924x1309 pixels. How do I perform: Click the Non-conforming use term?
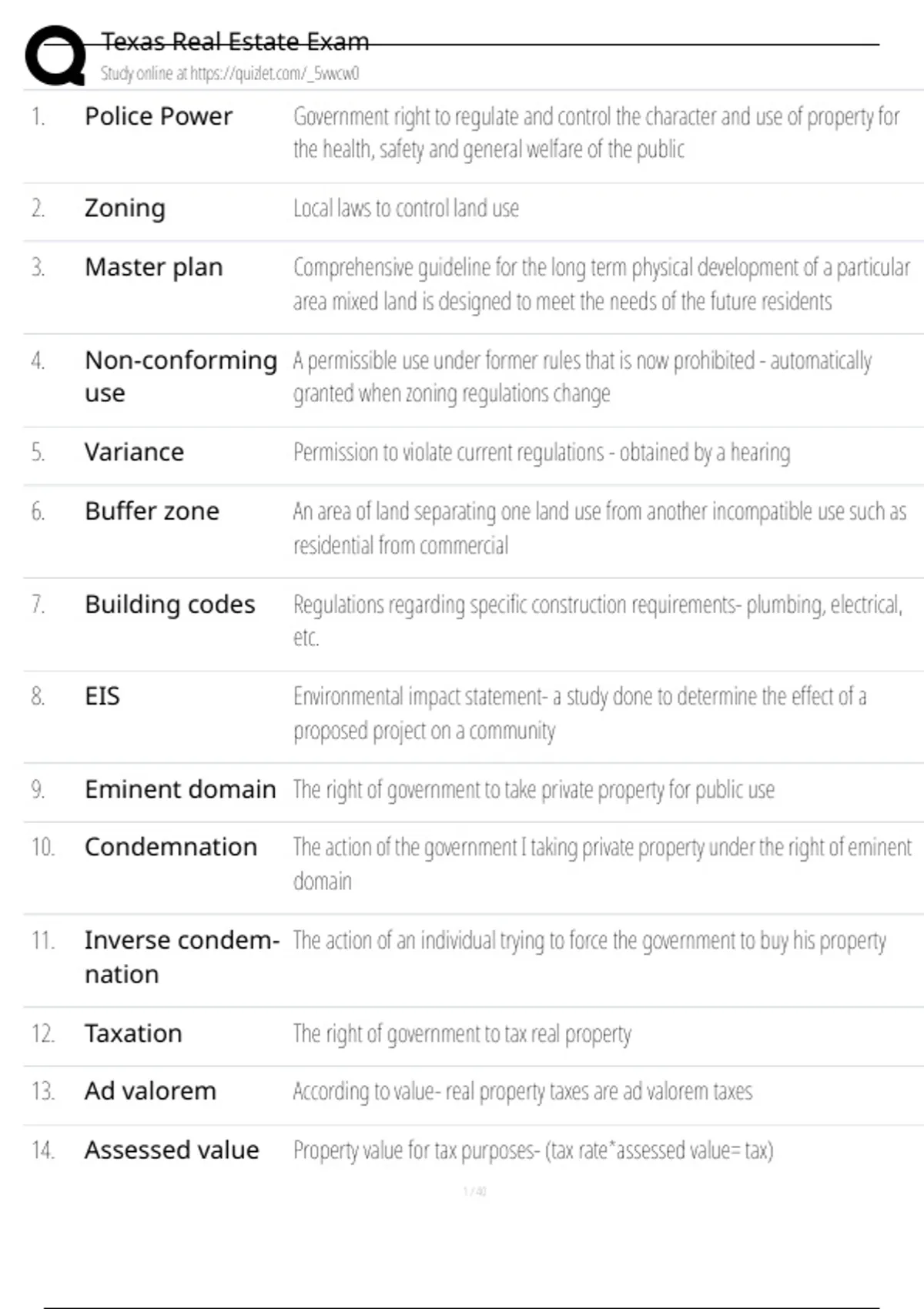181,377
